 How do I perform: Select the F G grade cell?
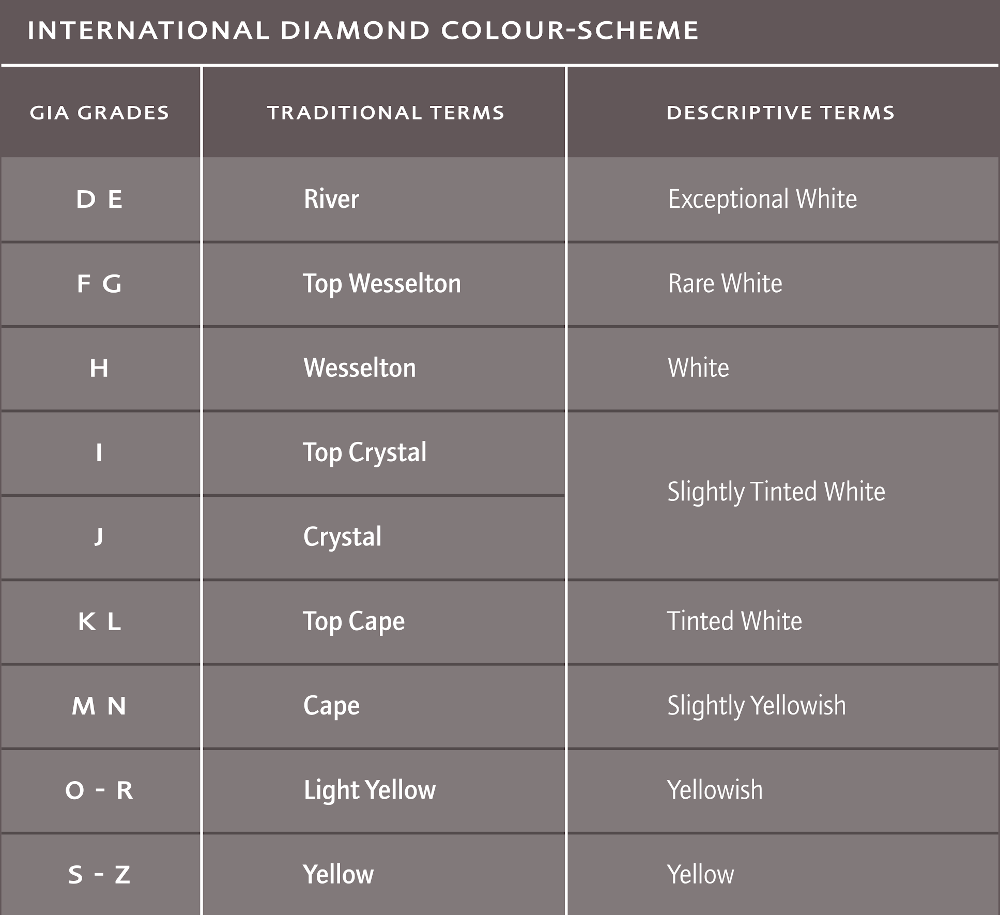point(99,284)
